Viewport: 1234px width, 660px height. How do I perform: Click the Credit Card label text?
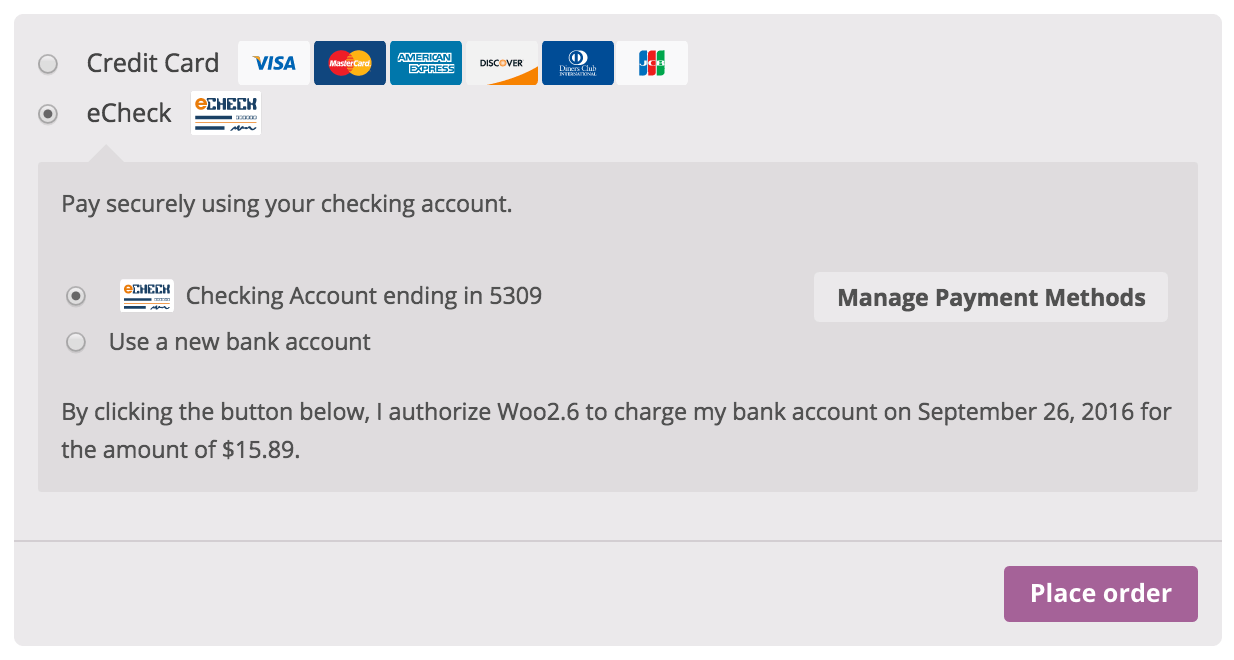coord(153,62)
